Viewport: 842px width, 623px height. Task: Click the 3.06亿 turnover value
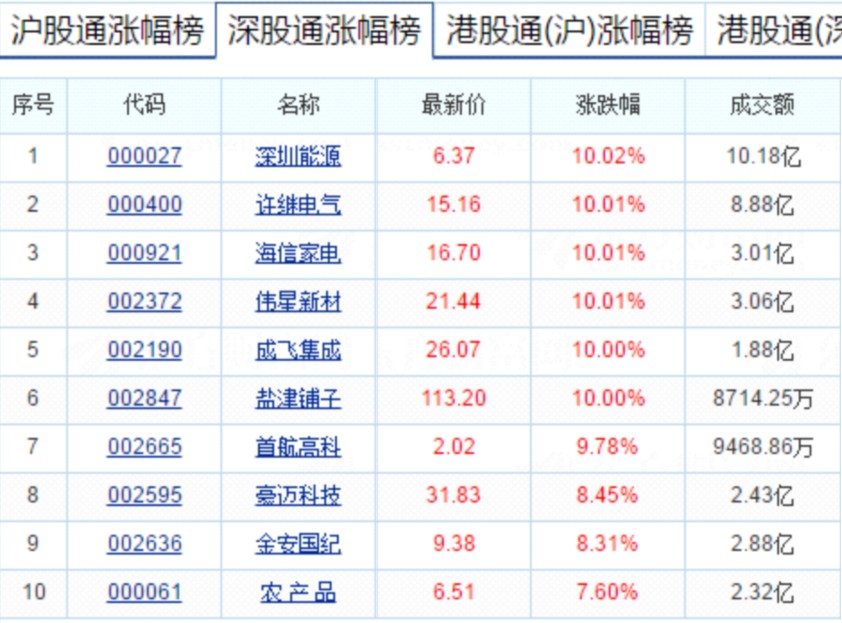(763, 301)
